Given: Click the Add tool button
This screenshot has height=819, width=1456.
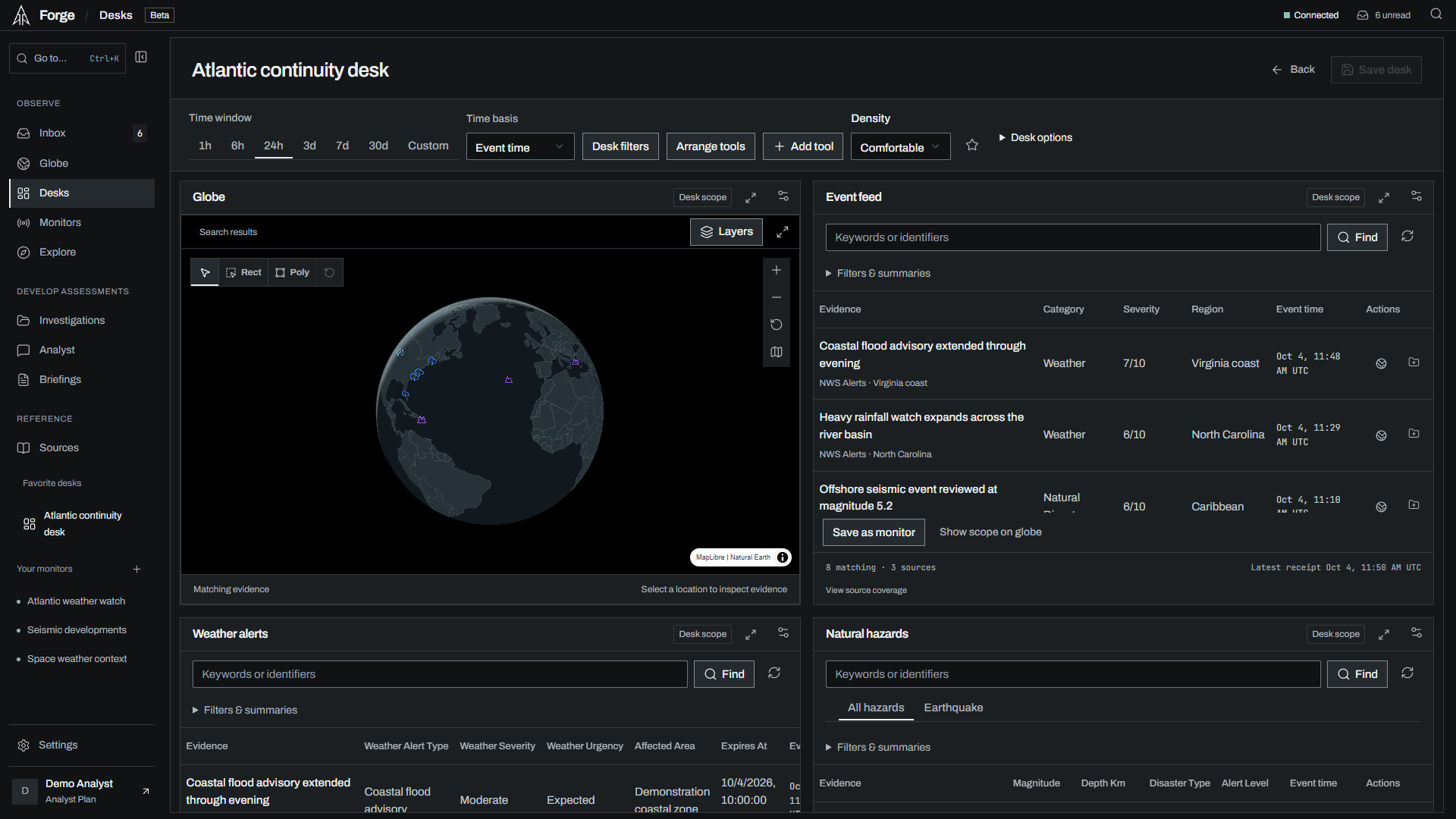Looking at the screenshot, I should tap(804, 146).
